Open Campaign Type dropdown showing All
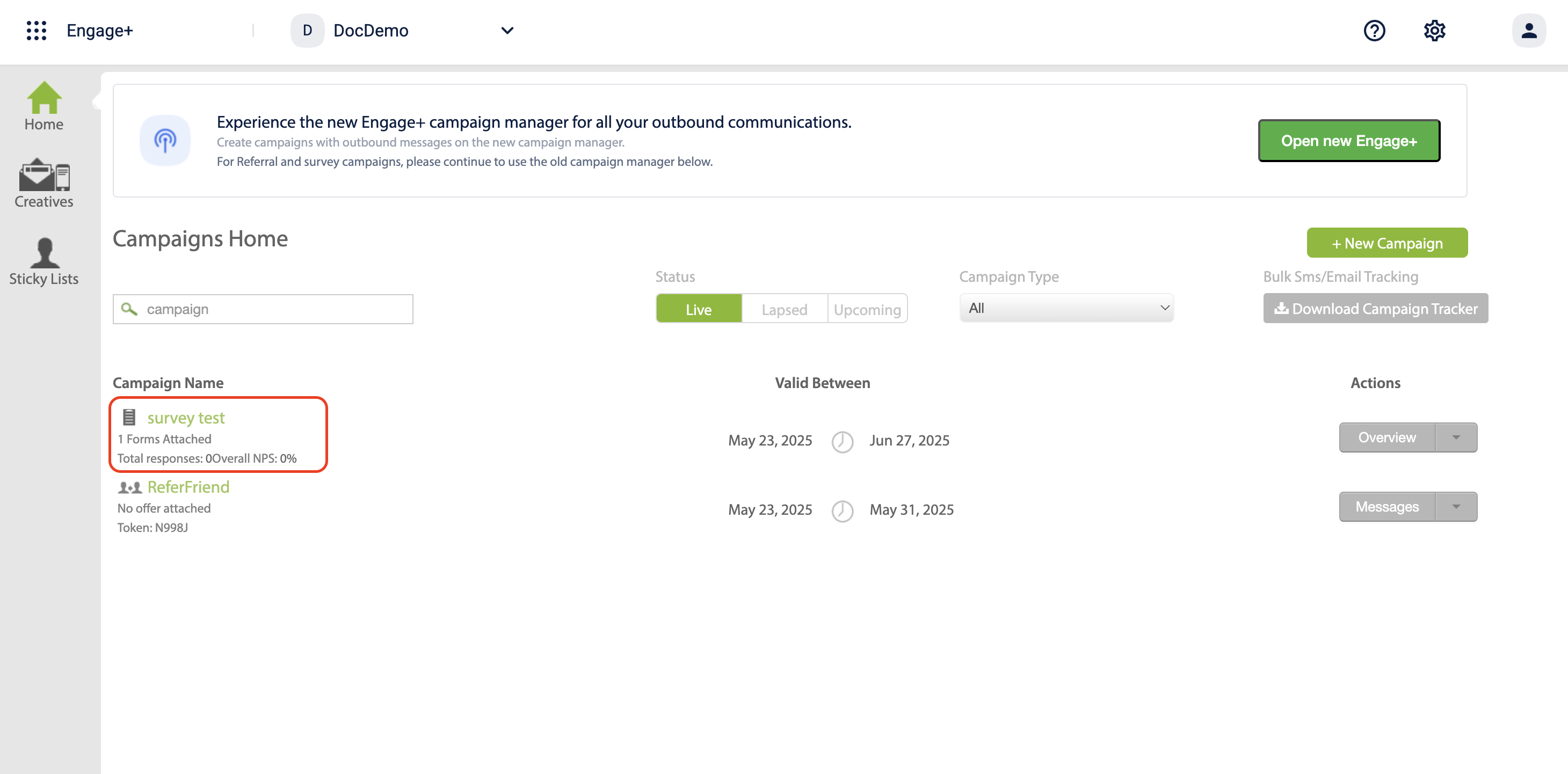1568x774 pixels. pyautogui.click(x=1066, y=309)
